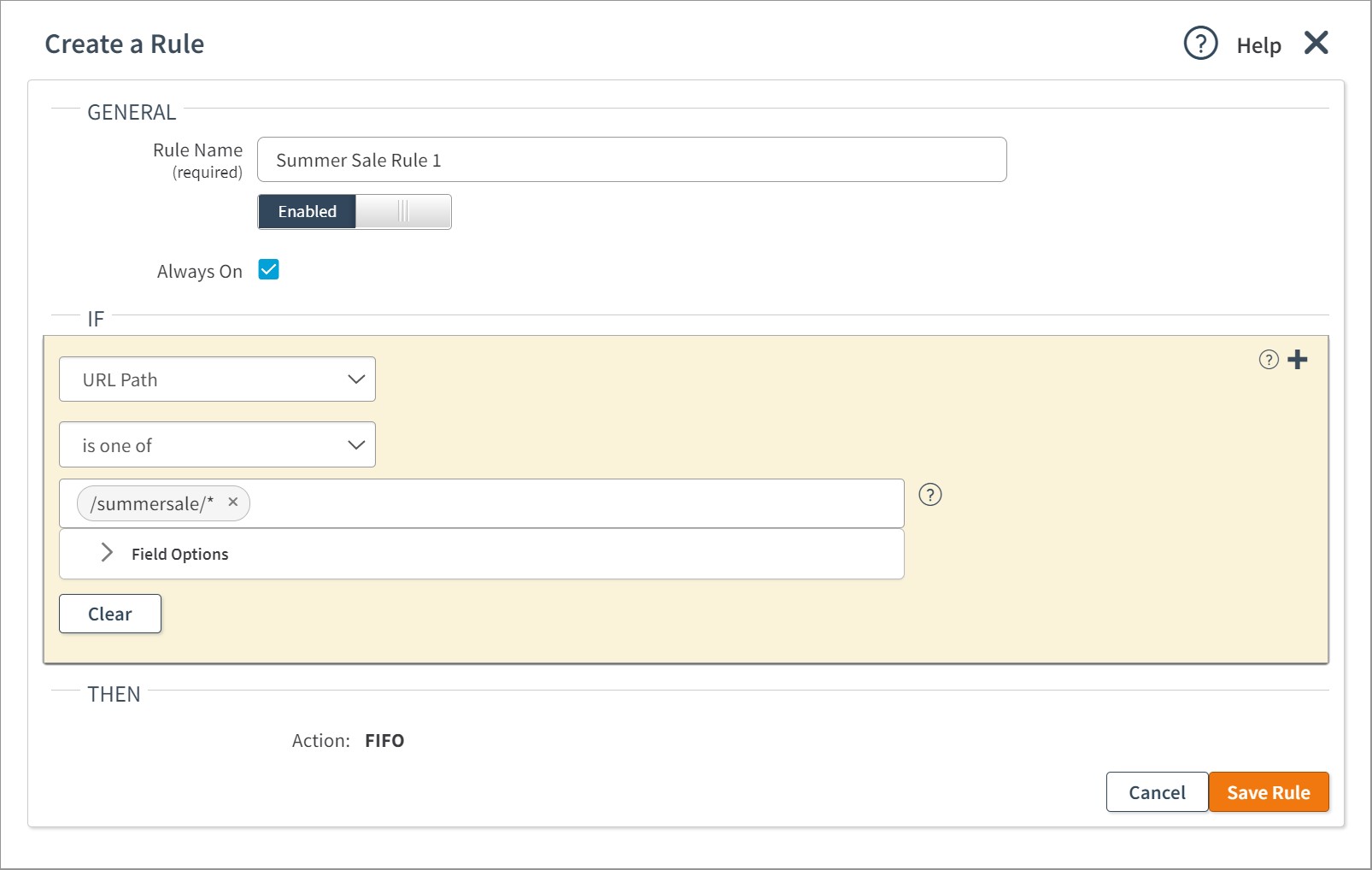The width and height of the screenshot is (1372, 870).
Task: Click the grip handle of the Enabled switch
Action: click(403, 212)
